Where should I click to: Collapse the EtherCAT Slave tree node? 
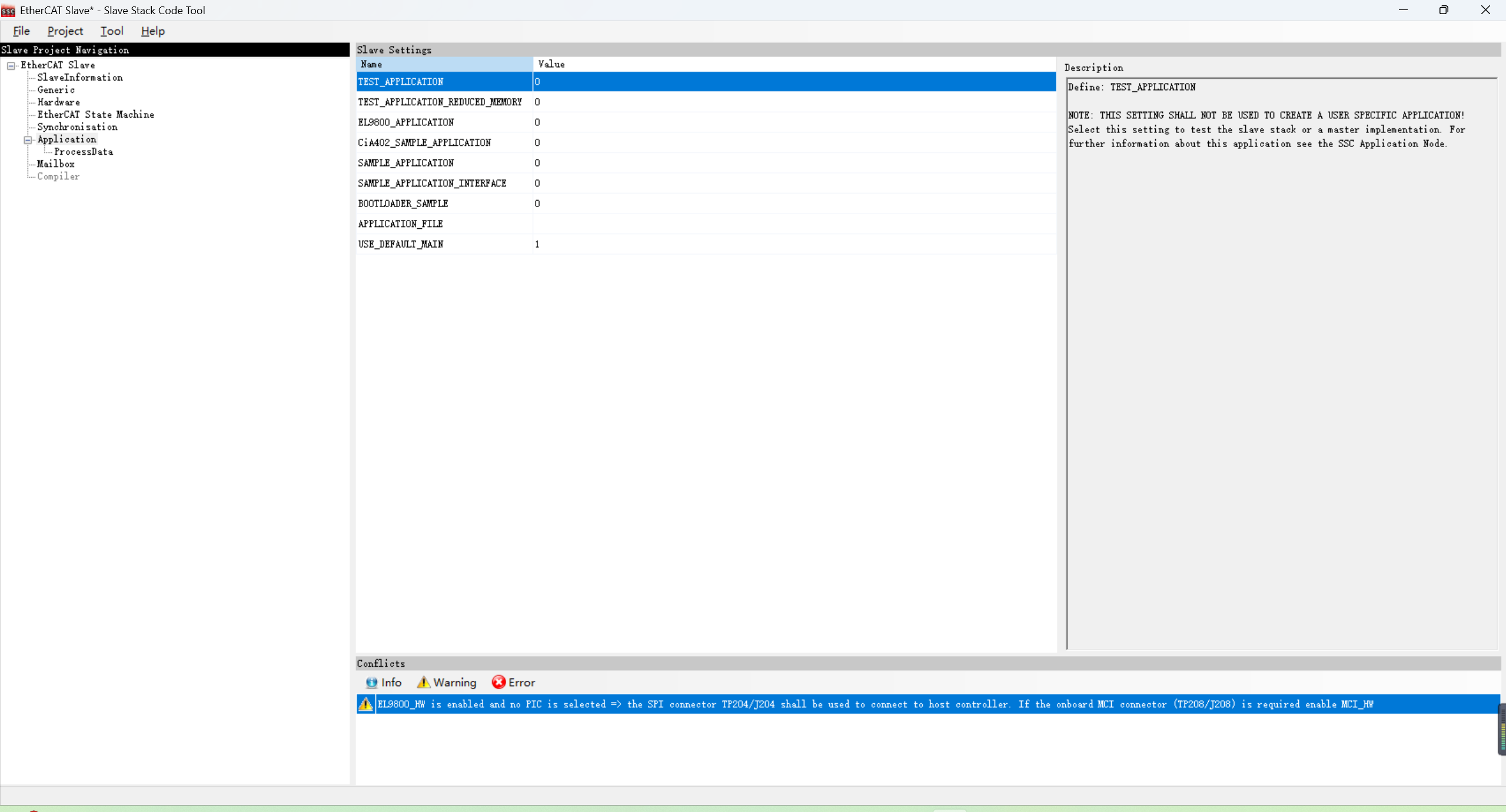pos(11,65)
